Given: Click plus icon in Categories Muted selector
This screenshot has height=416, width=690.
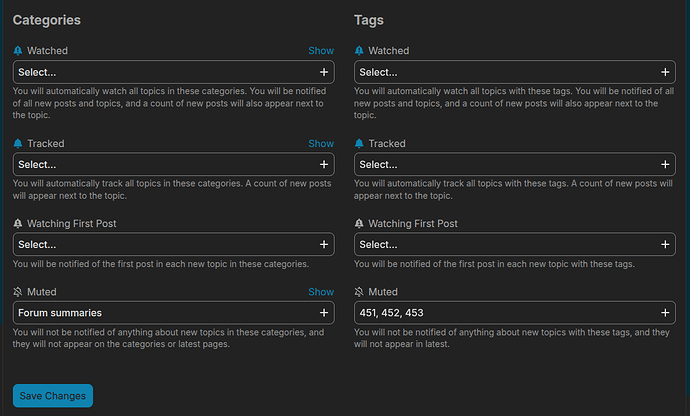Looking at the screenshot, I should pos(324,313).
